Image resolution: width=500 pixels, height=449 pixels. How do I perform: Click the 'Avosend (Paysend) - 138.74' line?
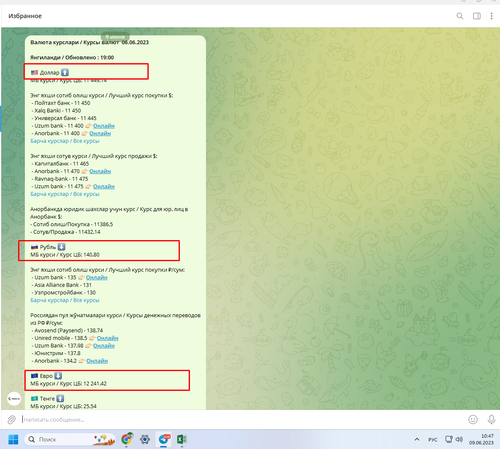pos(67,330)
